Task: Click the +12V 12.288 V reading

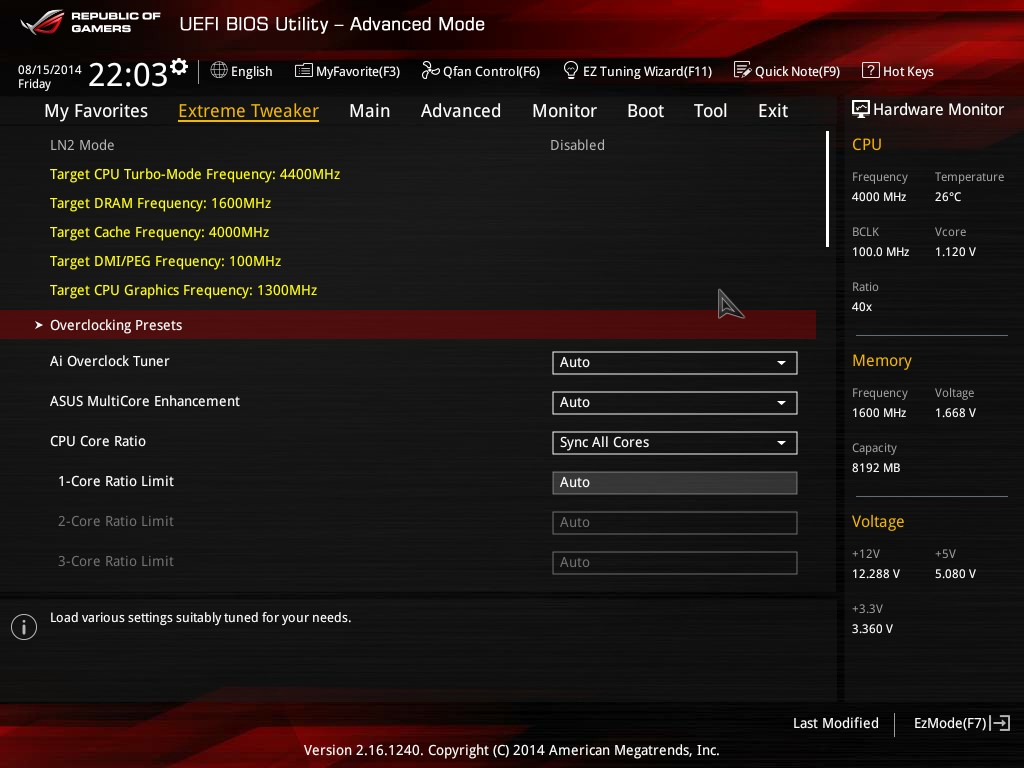Action: coord(875,573)
